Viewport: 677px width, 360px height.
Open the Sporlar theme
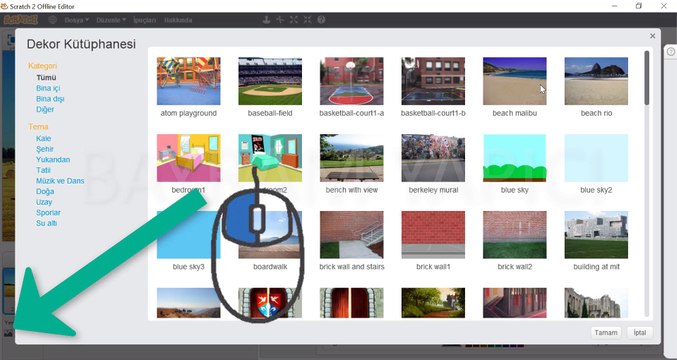point(48,212)
